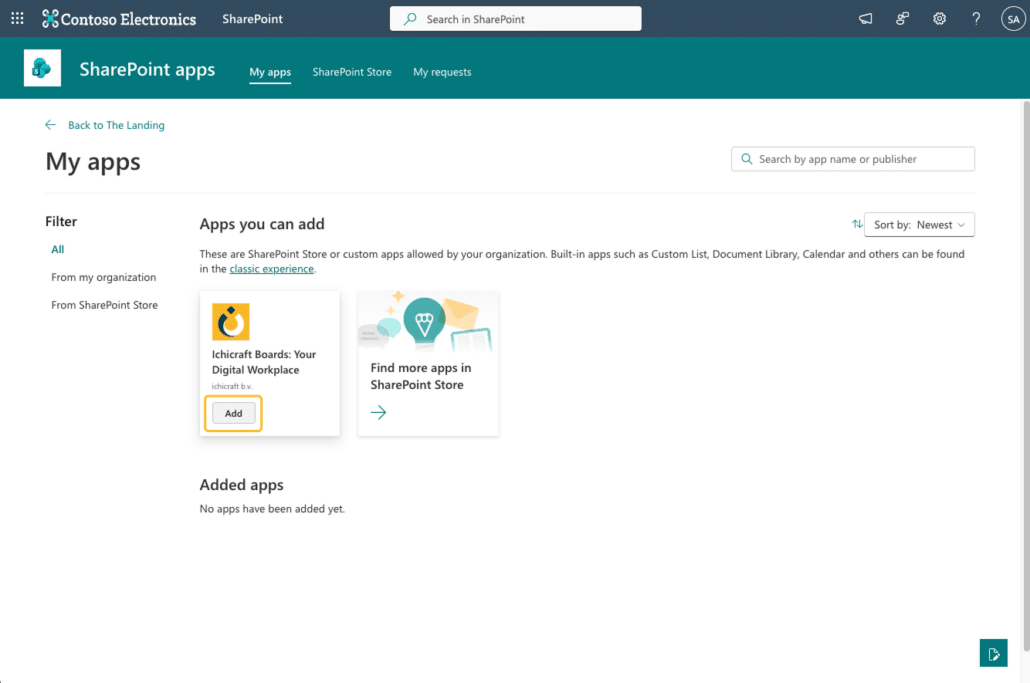Toggle the sort direction arrows icon

coord(857,225)
